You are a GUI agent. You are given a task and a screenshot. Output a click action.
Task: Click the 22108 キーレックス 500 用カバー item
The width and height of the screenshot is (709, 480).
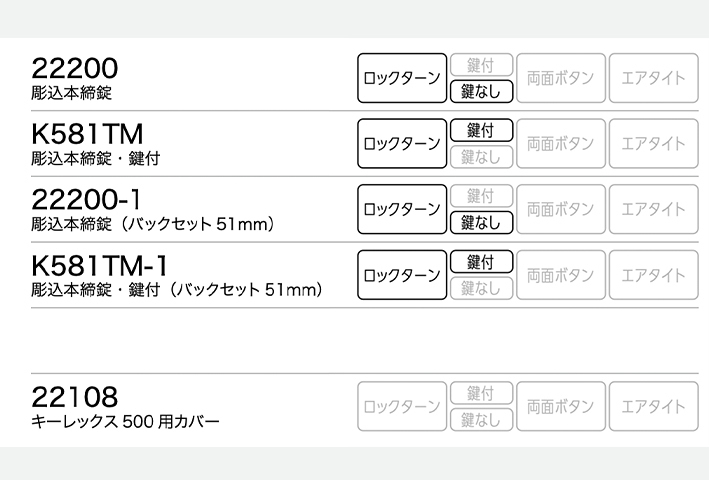125,407
